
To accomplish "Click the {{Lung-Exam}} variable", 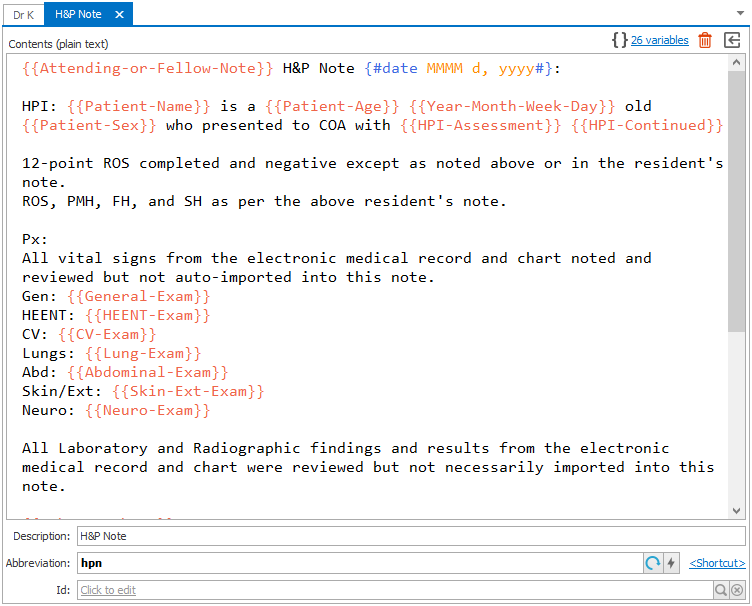I will click(143, 353).
